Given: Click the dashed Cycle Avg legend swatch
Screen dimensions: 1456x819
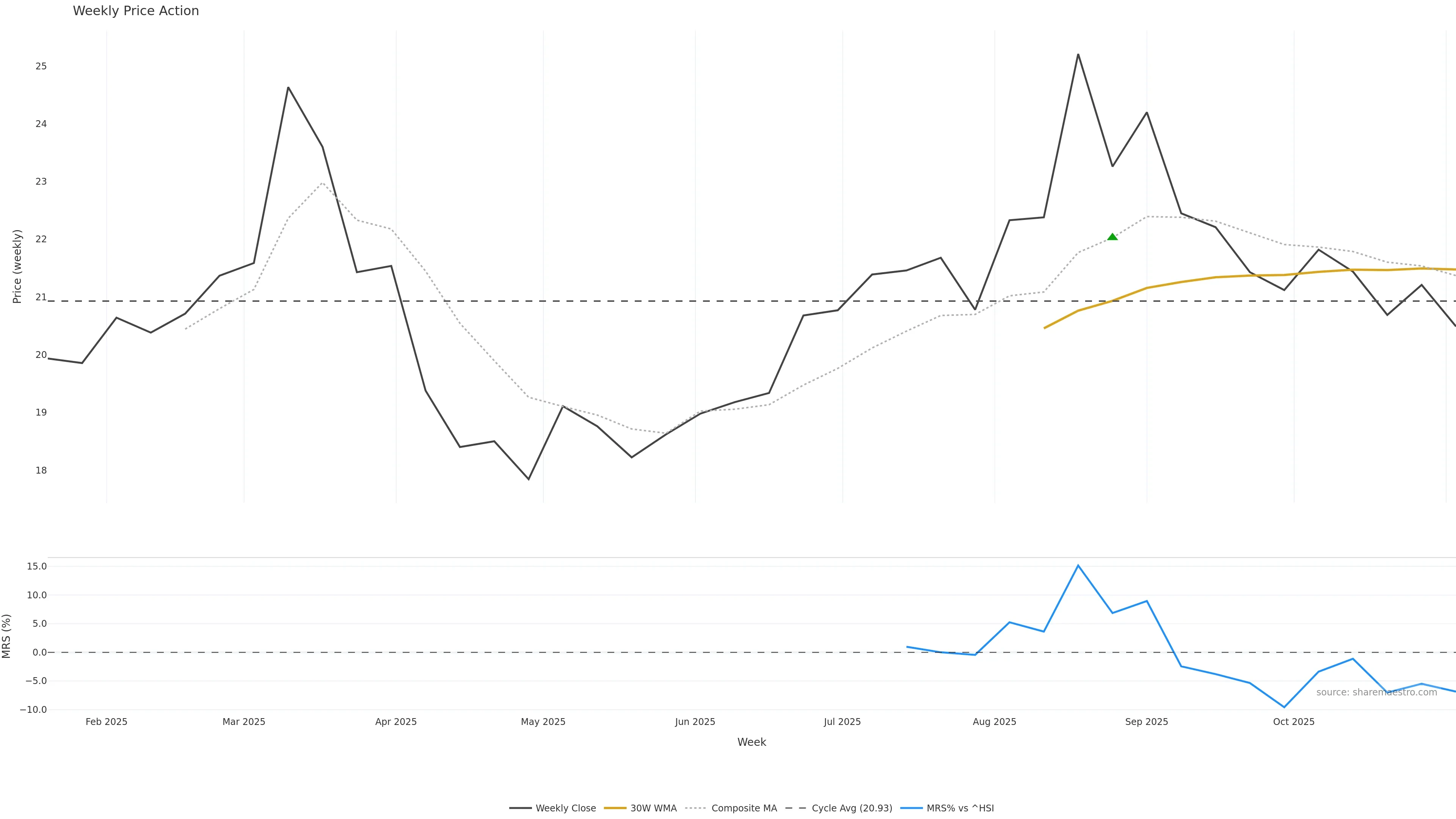Looking at the screenshot, I should [796, 808].
